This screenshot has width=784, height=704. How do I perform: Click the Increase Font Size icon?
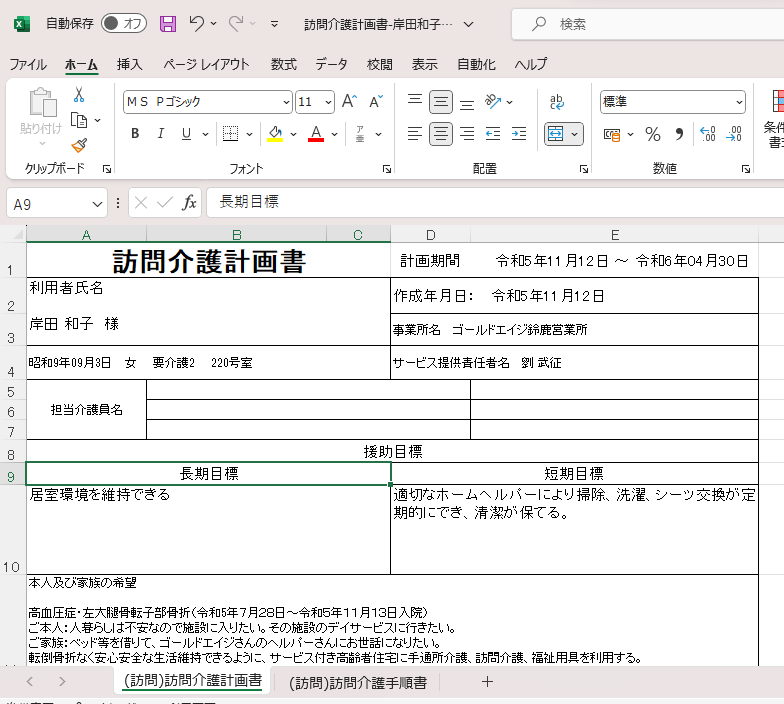coord(349,102)
